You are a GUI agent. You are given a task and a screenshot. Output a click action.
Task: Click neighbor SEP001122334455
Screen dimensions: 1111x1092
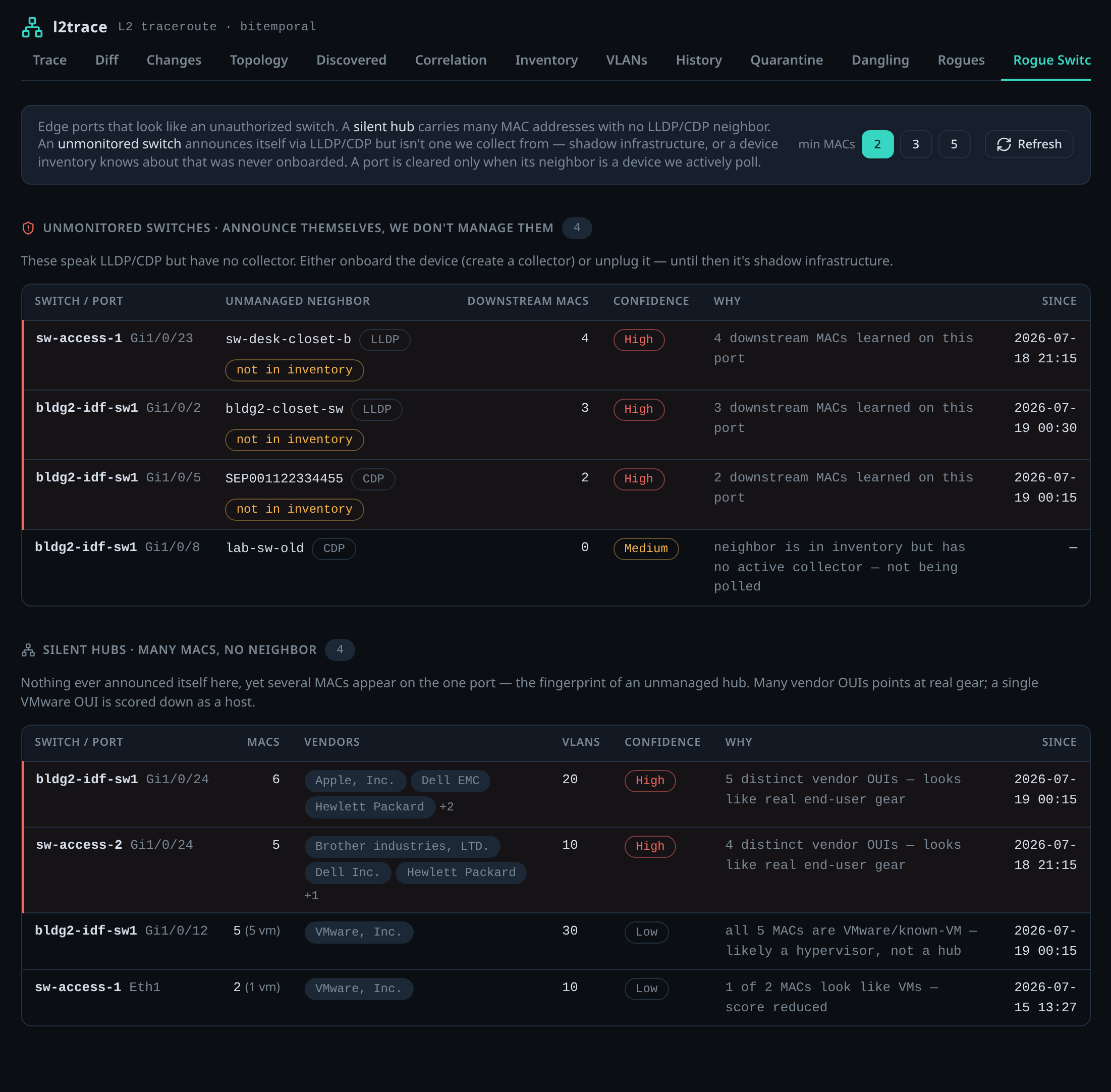pyautogui.click(x=285, y=479)
